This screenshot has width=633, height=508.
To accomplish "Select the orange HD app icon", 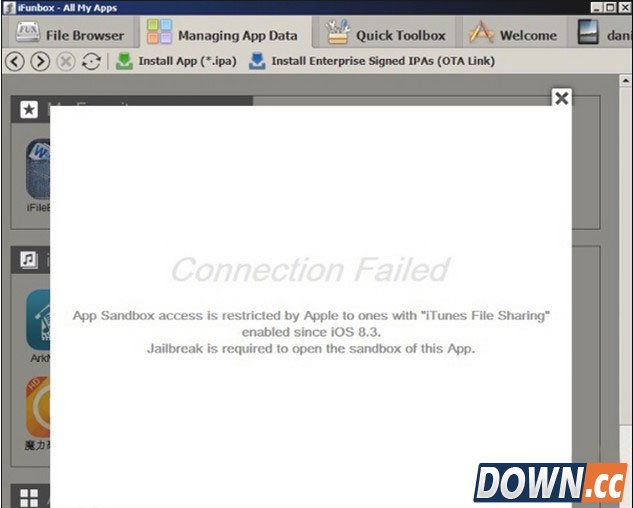I will (38, 407).
